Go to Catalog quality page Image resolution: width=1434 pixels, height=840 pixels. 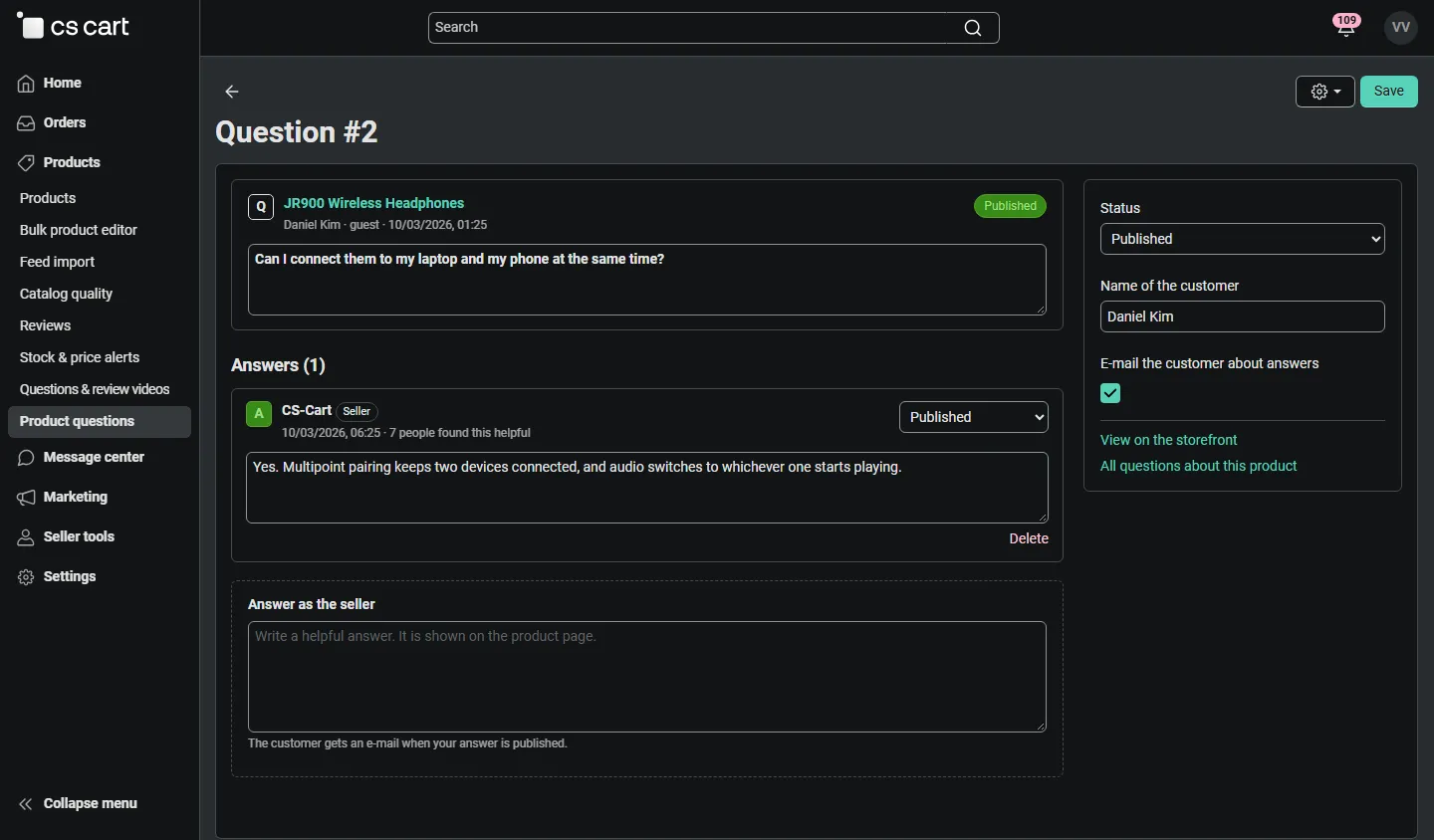[67, 294]
